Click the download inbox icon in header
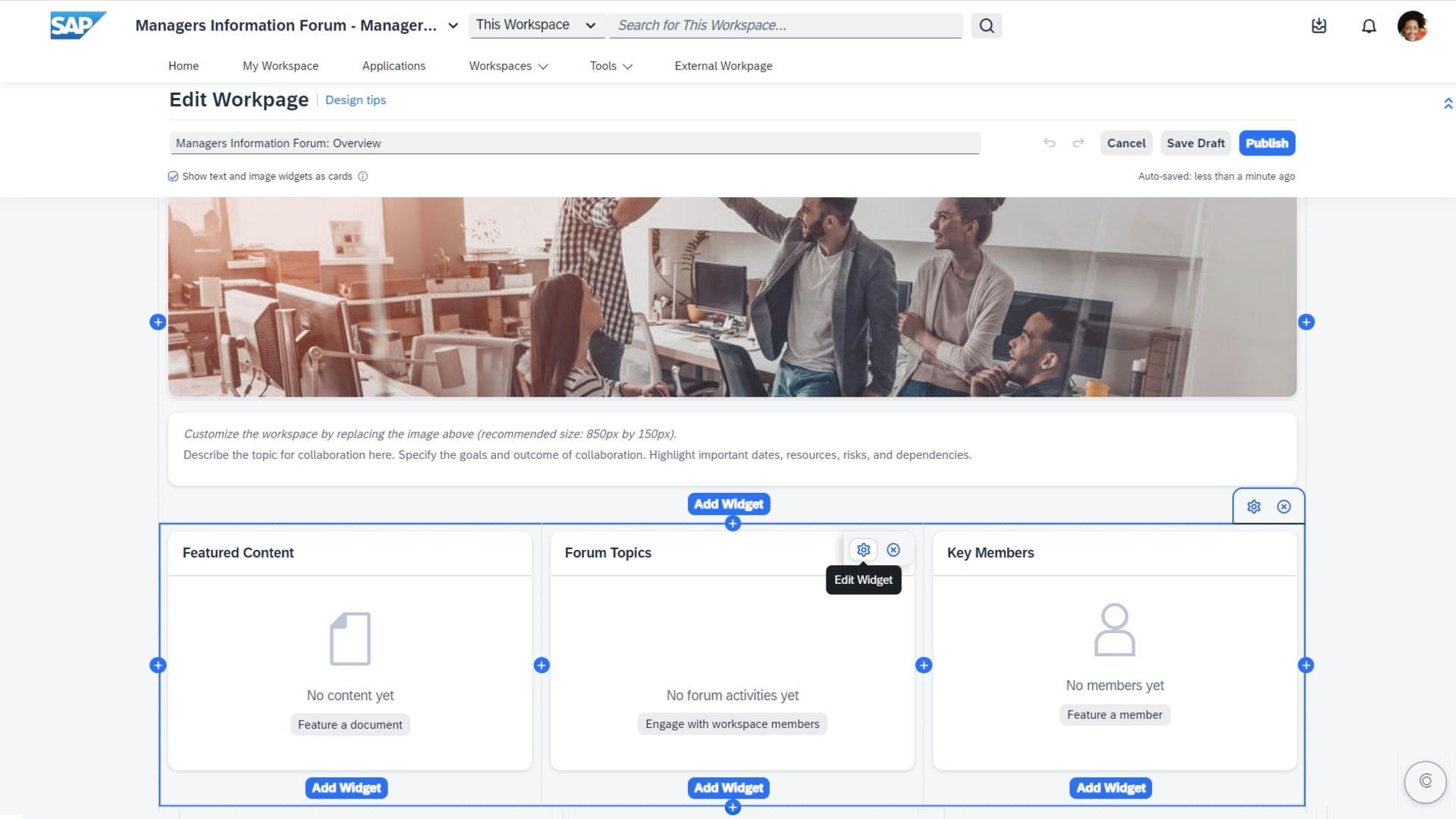Screen dimensions: 1456x819 (x=1319, y=27)
